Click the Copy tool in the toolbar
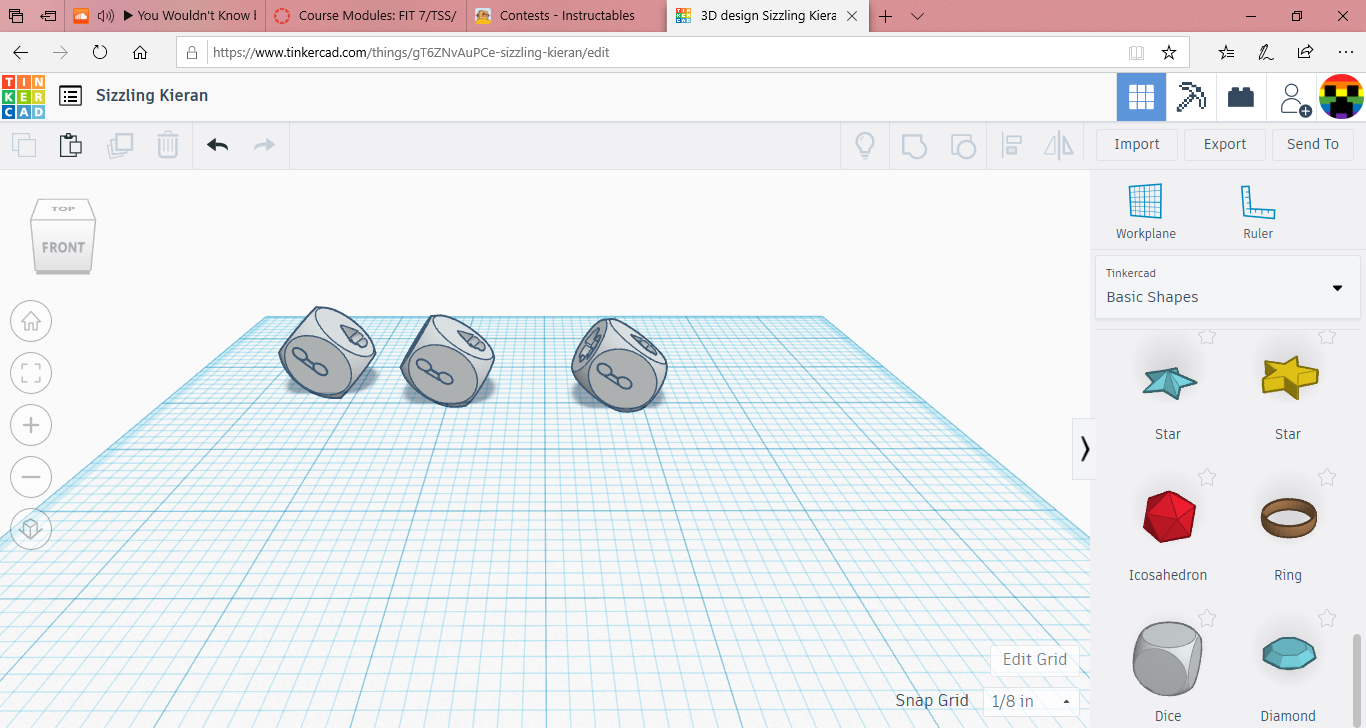This screenshot has width=1366, height=728. [x=24, y=146]
